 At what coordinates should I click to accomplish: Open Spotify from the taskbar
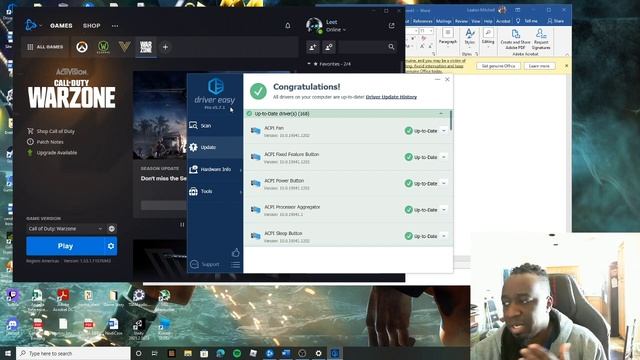(x=237, y=353)
